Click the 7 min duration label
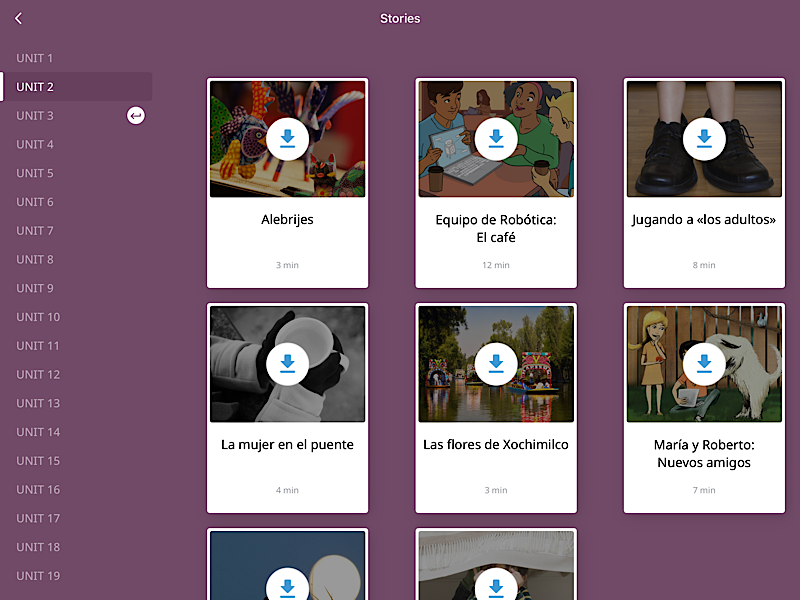The image size is (800, 600). (704, 490)
